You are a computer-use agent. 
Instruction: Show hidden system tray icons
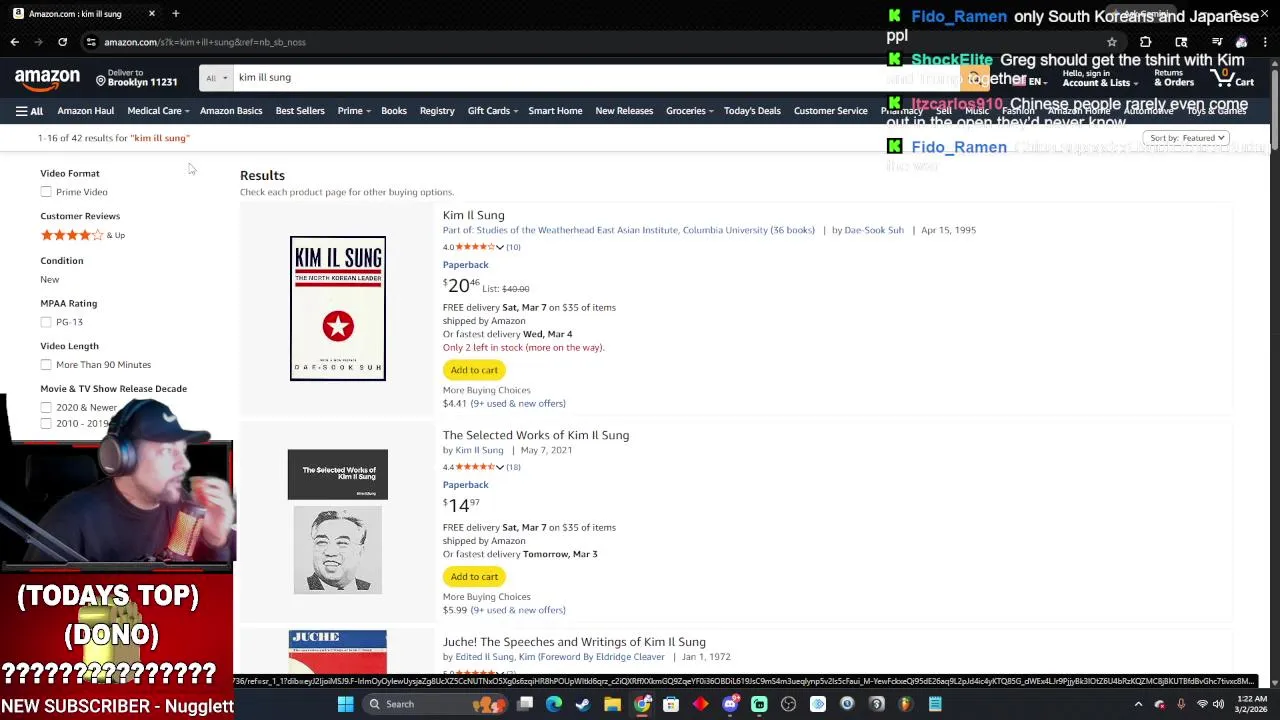(1138, 704)
